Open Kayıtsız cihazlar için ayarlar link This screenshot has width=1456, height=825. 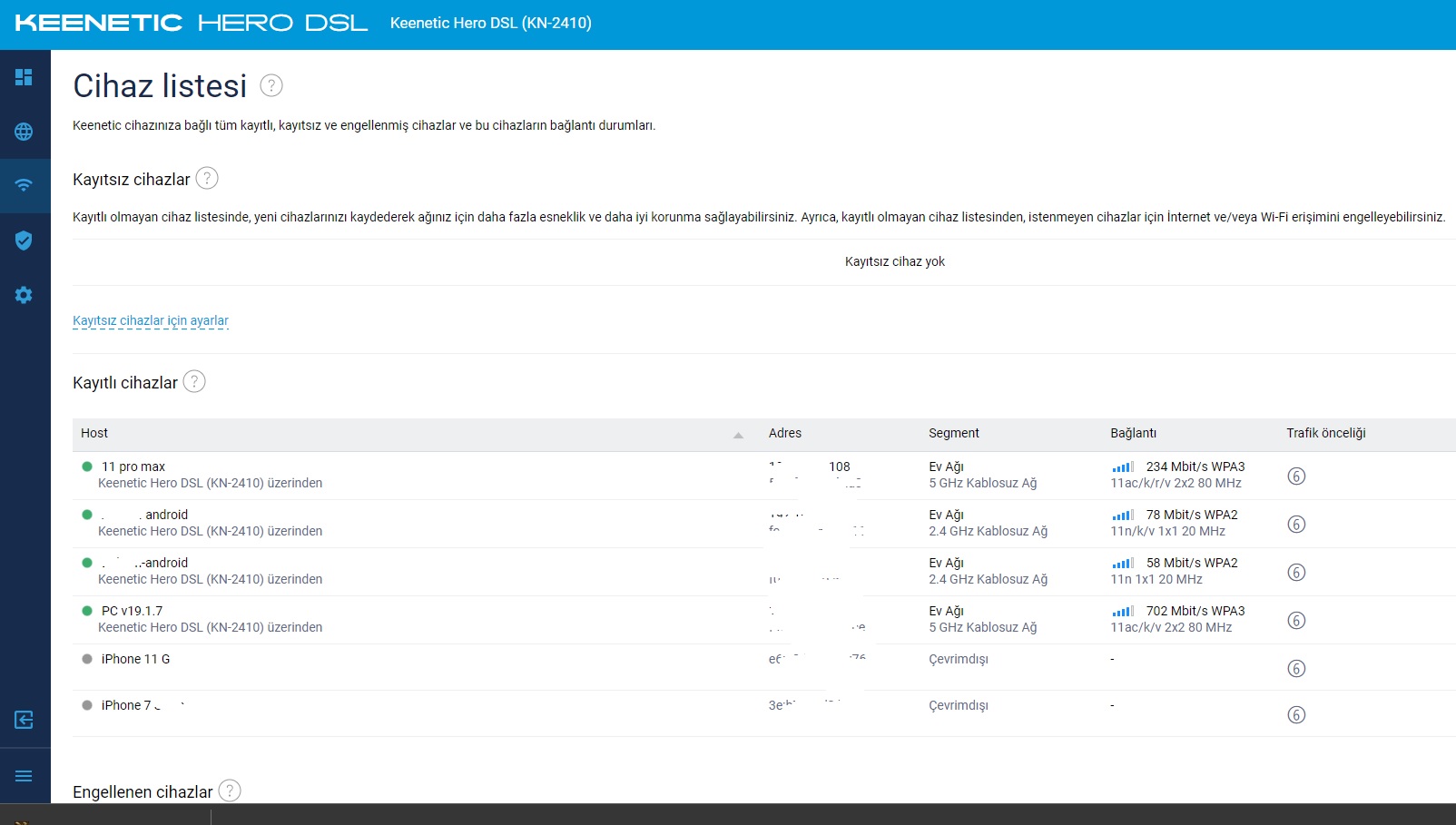tap(151, 320)
